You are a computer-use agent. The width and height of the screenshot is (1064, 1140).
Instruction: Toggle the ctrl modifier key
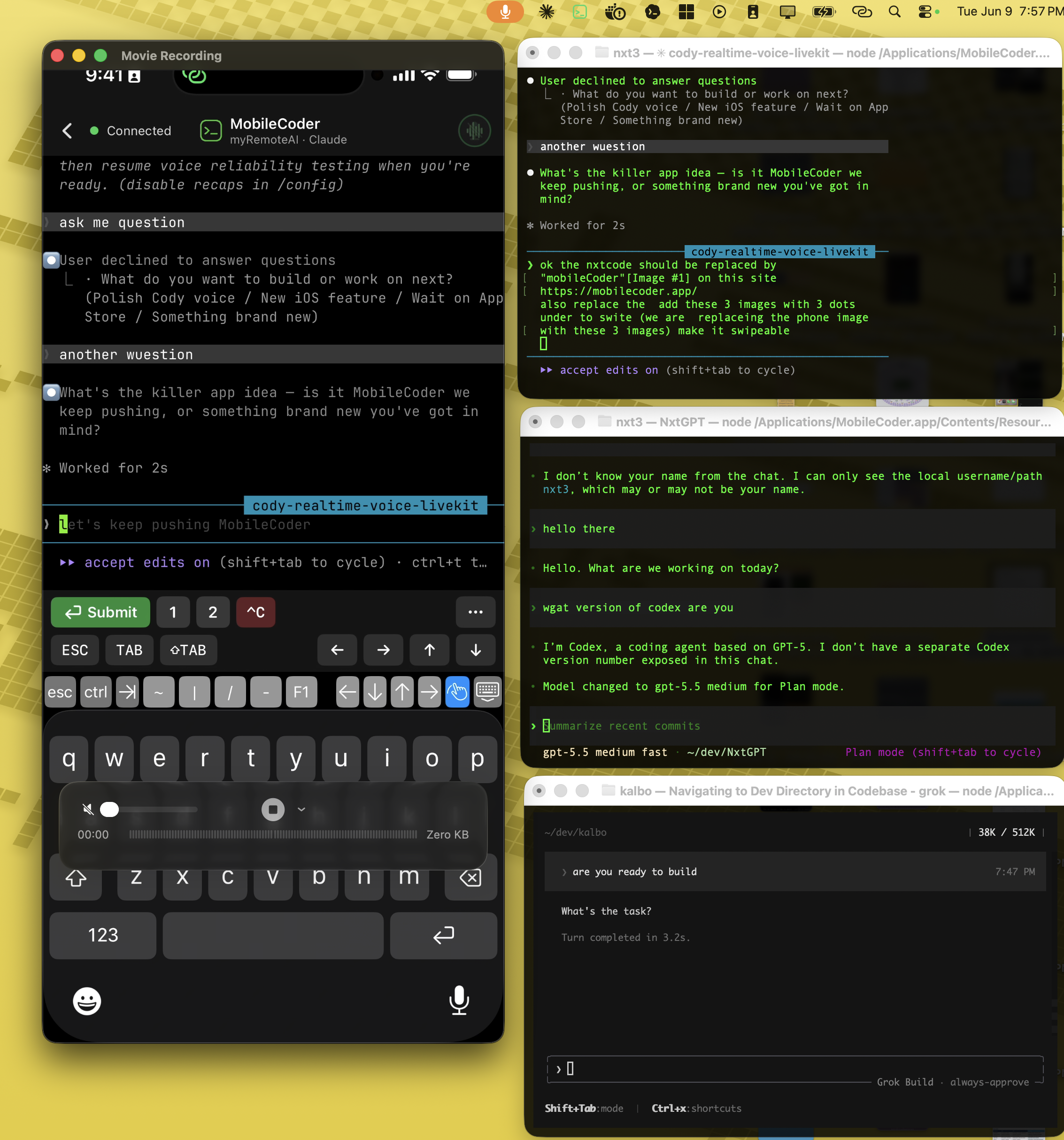[96, 692]
